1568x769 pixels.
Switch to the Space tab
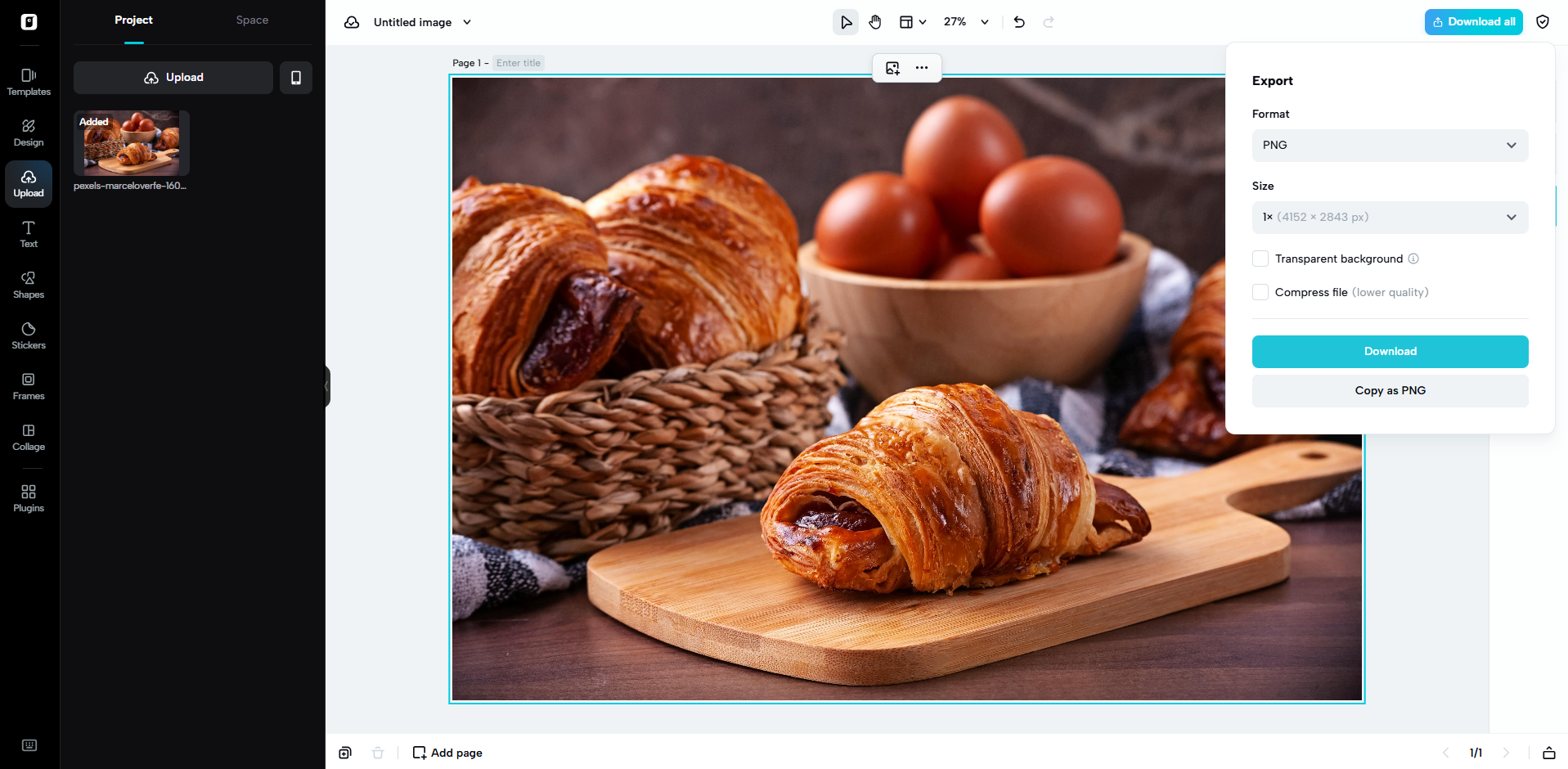coord(252,20)
